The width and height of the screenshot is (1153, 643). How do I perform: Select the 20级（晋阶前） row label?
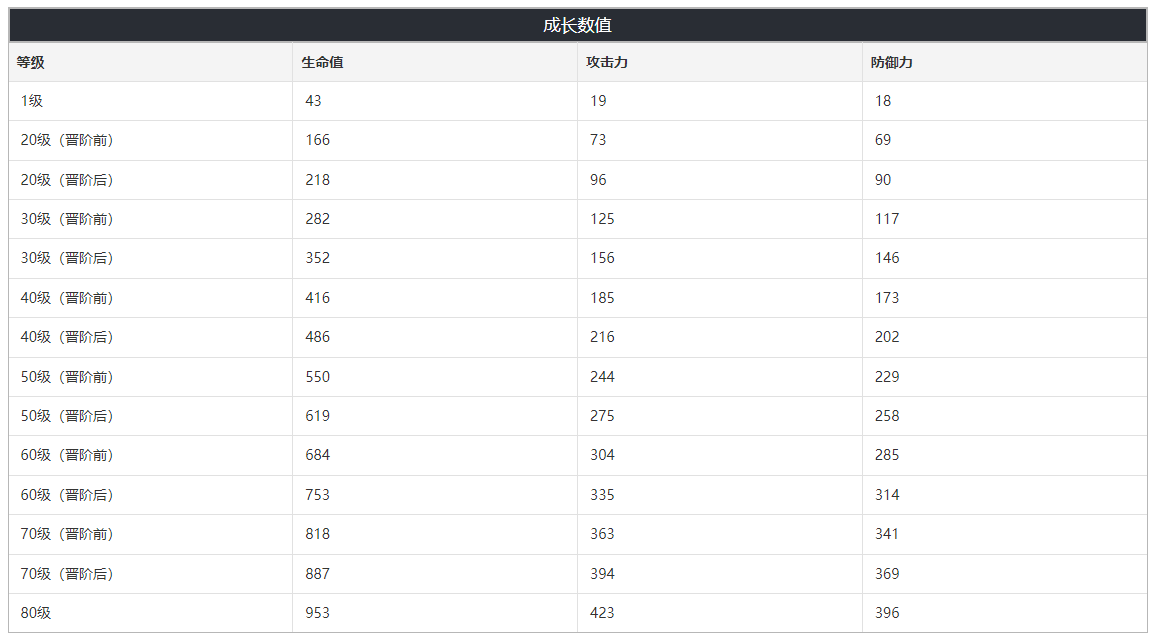pyautogui.click(x=67, y=140)
